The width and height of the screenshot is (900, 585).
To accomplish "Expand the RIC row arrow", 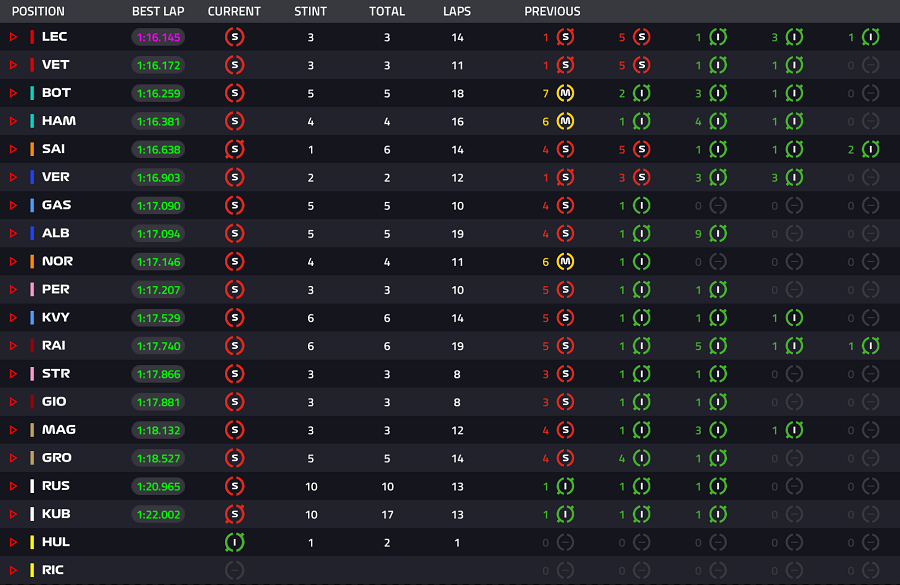I will point(13,570).
